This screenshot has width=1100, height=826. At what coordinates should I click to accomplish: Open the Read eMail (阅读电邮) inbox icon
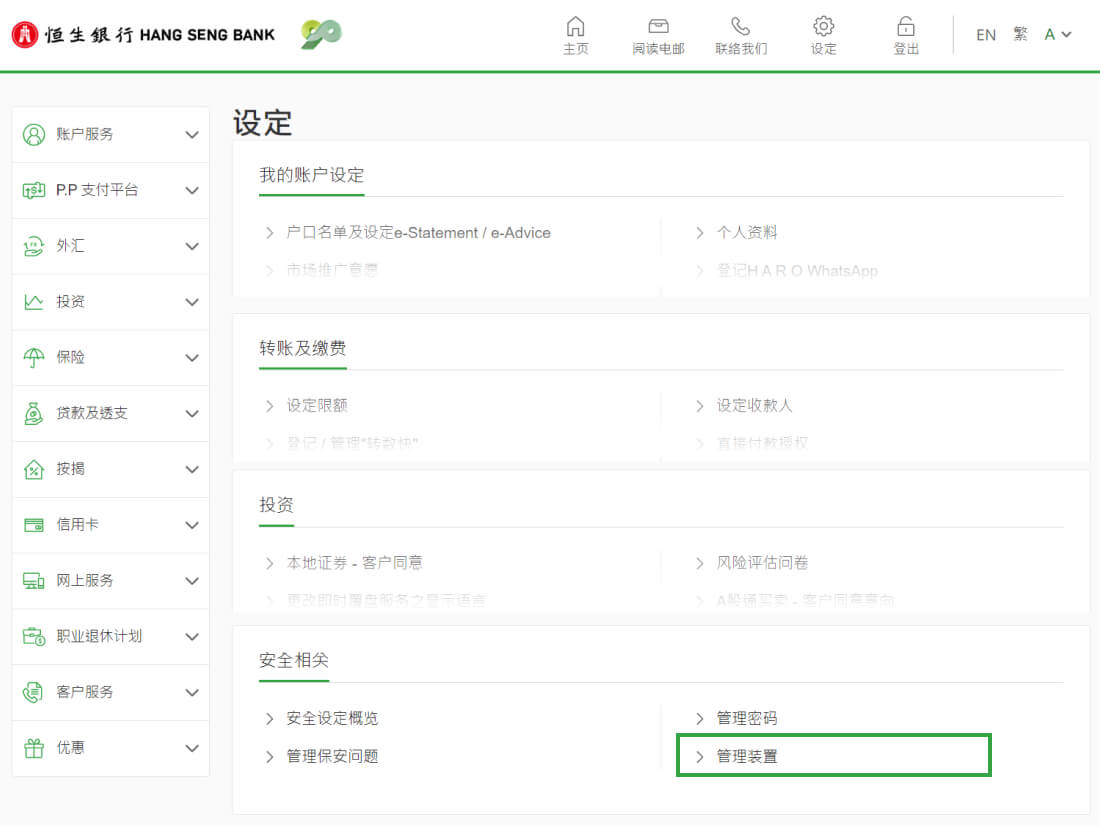point(658,27)
